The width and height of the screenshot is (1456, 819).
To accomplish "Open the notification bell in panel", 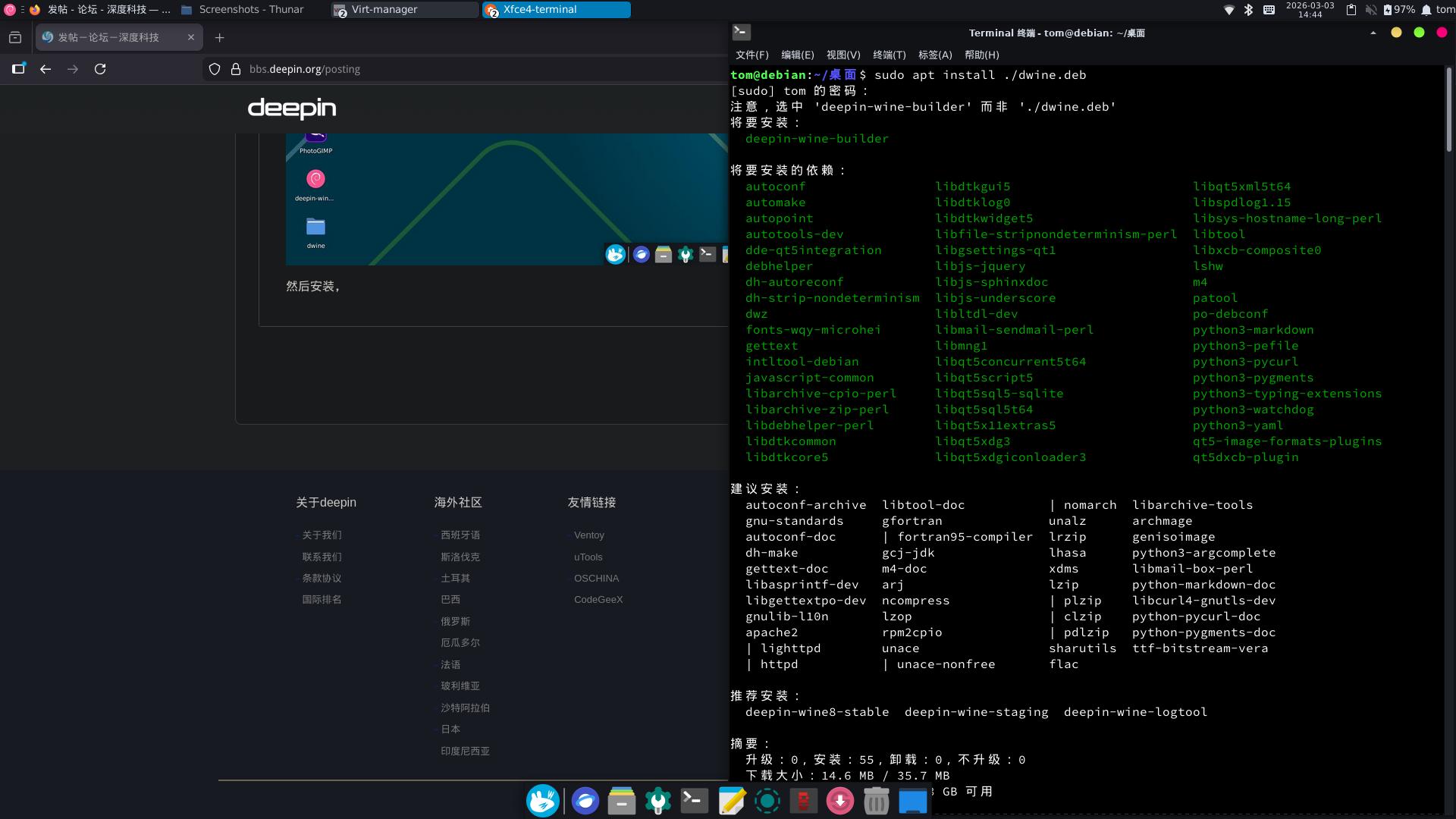I will [x=1426, y=10].
